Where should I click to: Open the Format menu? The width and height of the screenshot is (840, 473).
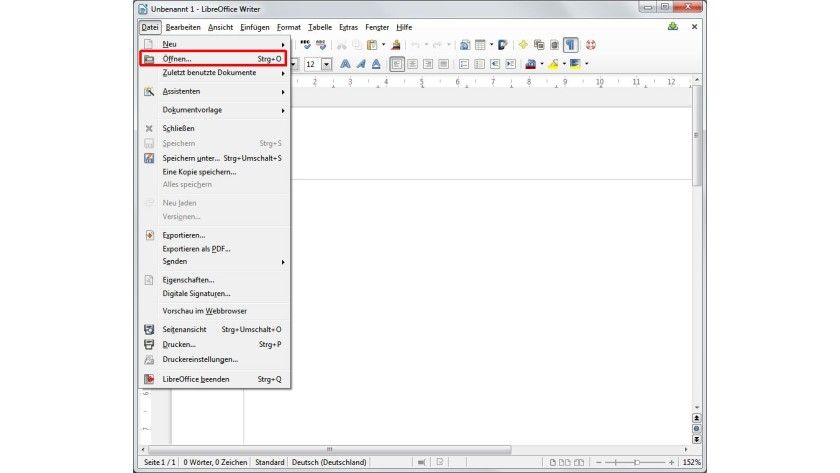pos(289,27)
